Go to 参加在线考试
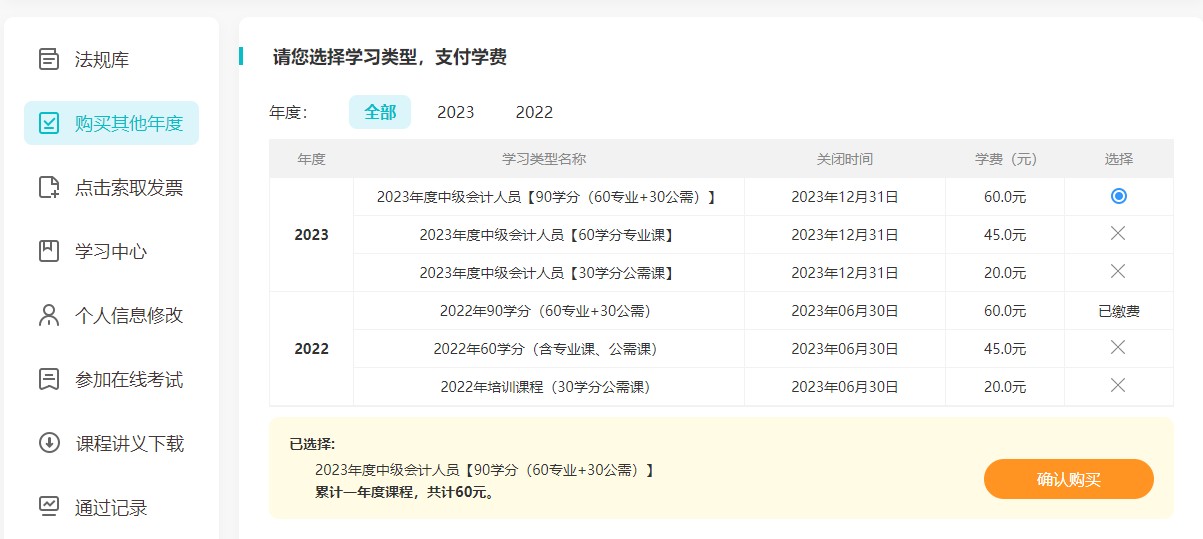 click(x=129, y=379)
